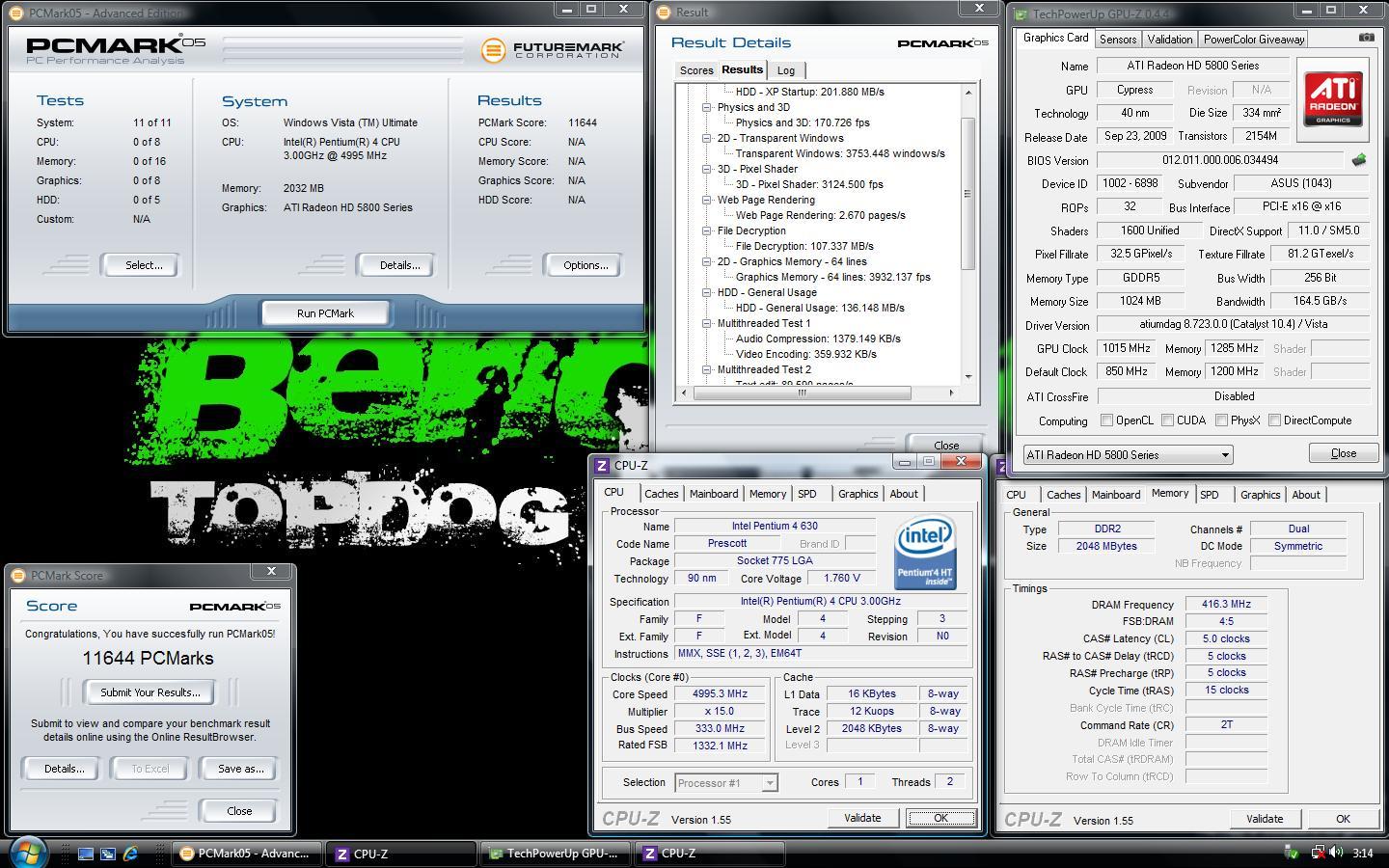1389x868 pixels.
Task: Toggle the DirectCompute checkbox in GPU-Z
Action: click(x=1275, y=420)
